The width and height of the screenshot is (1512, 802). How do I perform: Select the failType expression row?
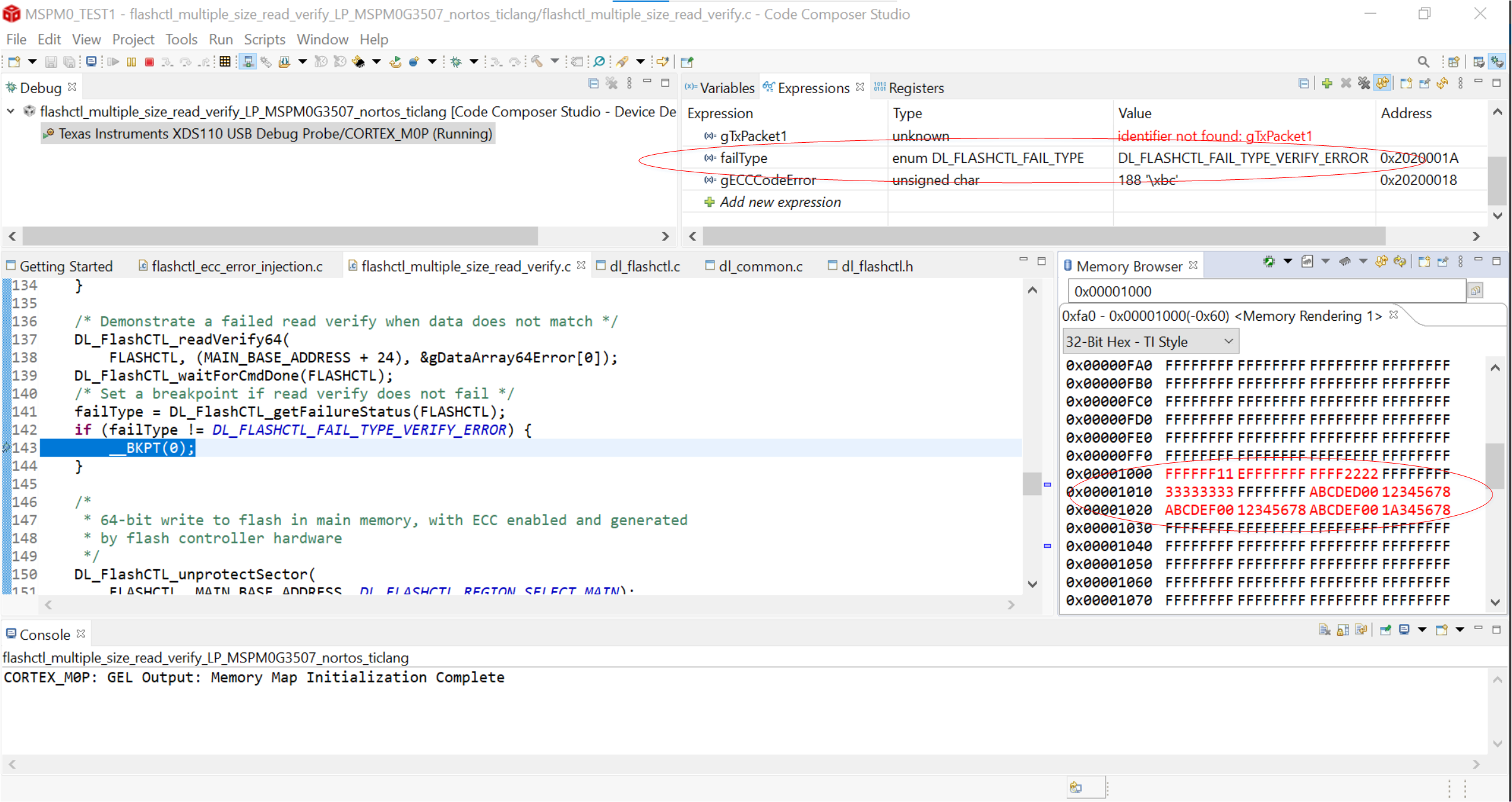1085,158
